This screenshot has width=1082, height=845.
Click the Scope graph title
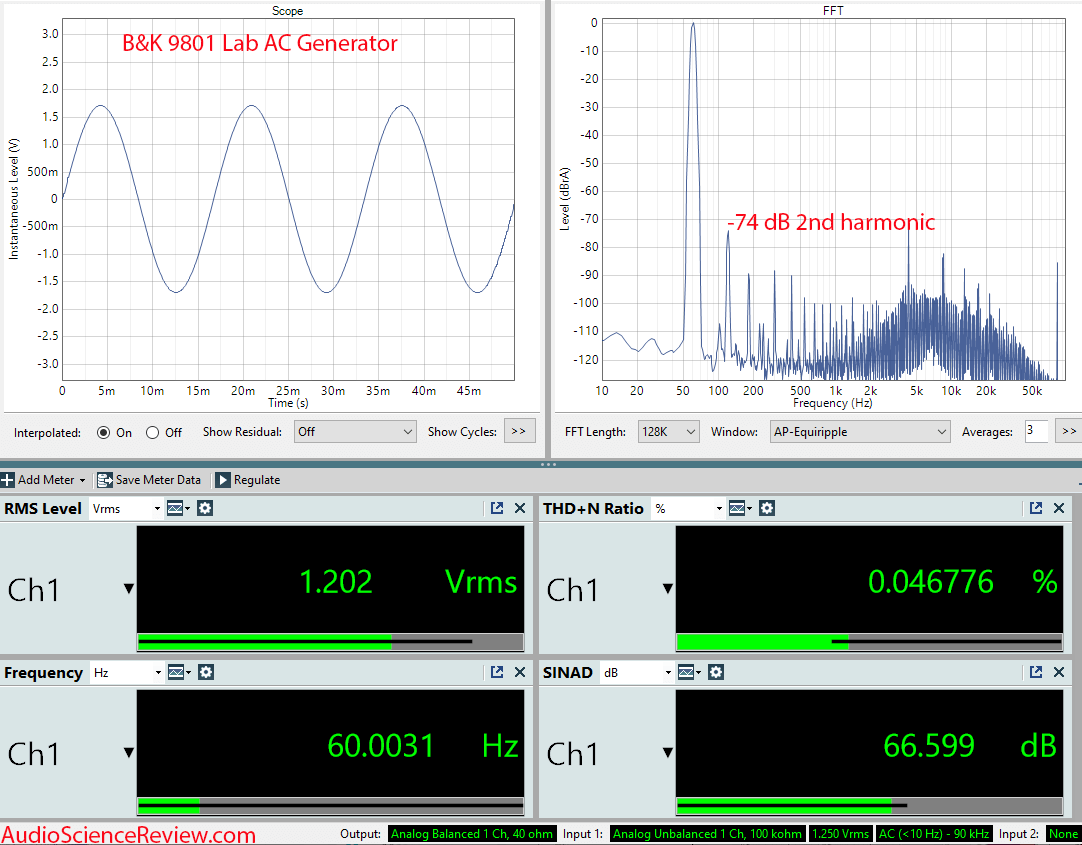coord(287,11)
